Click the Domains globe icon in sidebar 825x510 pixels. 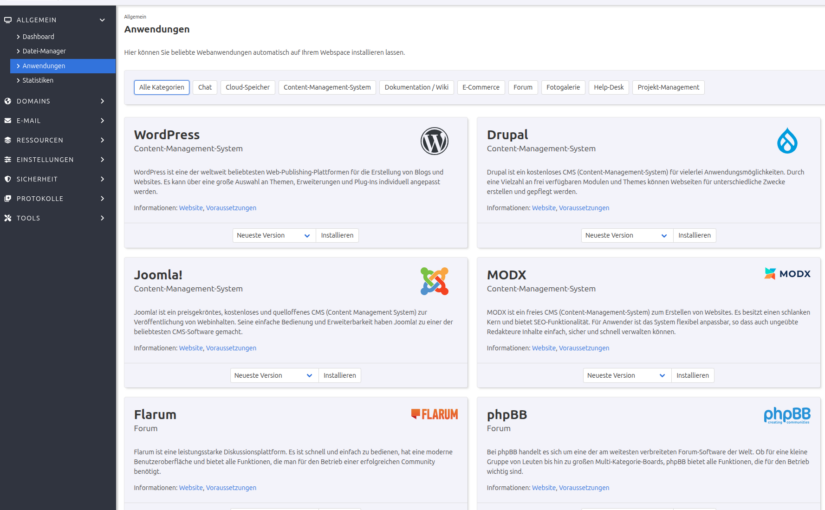coord(8,101)
